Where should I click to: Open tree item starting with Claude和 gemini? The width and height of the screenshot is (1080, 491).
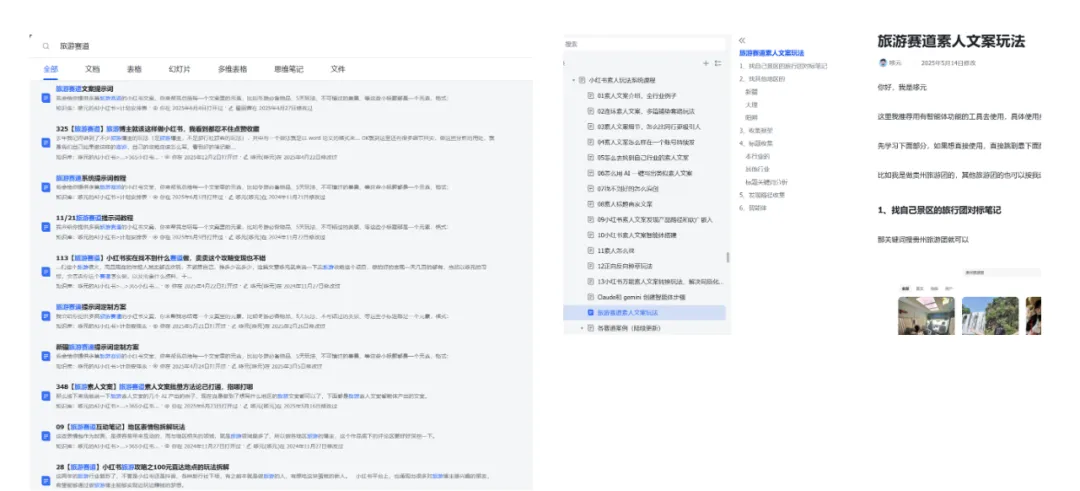641,297
